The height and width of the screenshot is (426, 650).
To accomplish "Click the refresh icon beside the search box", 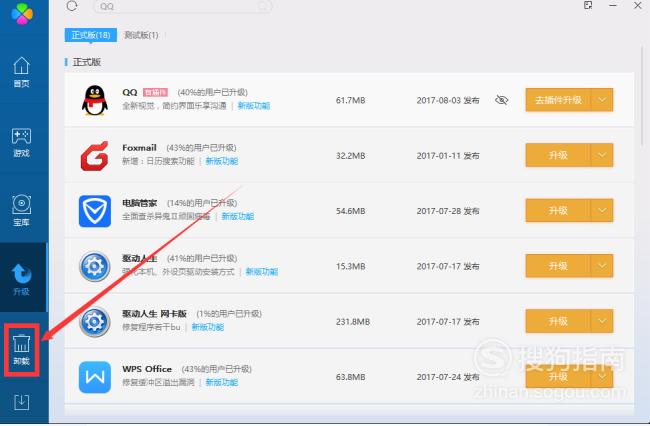I will tap(72, 6).
